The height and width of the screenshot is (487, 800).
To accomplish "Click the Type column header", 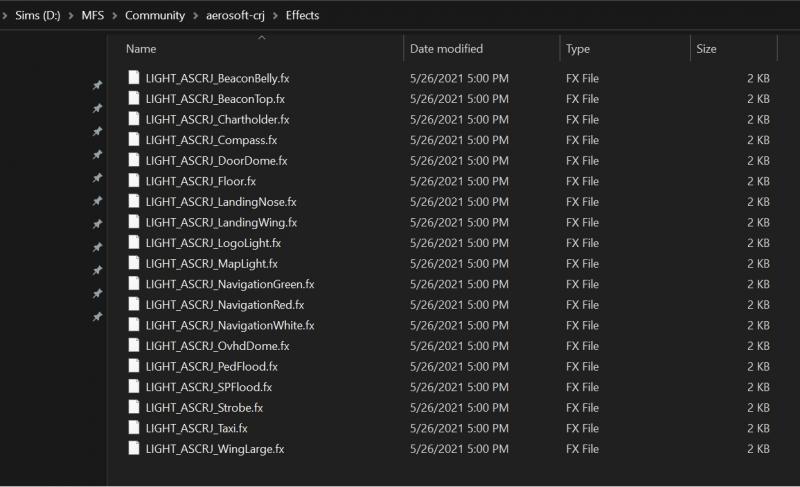I will pos(578,49).
